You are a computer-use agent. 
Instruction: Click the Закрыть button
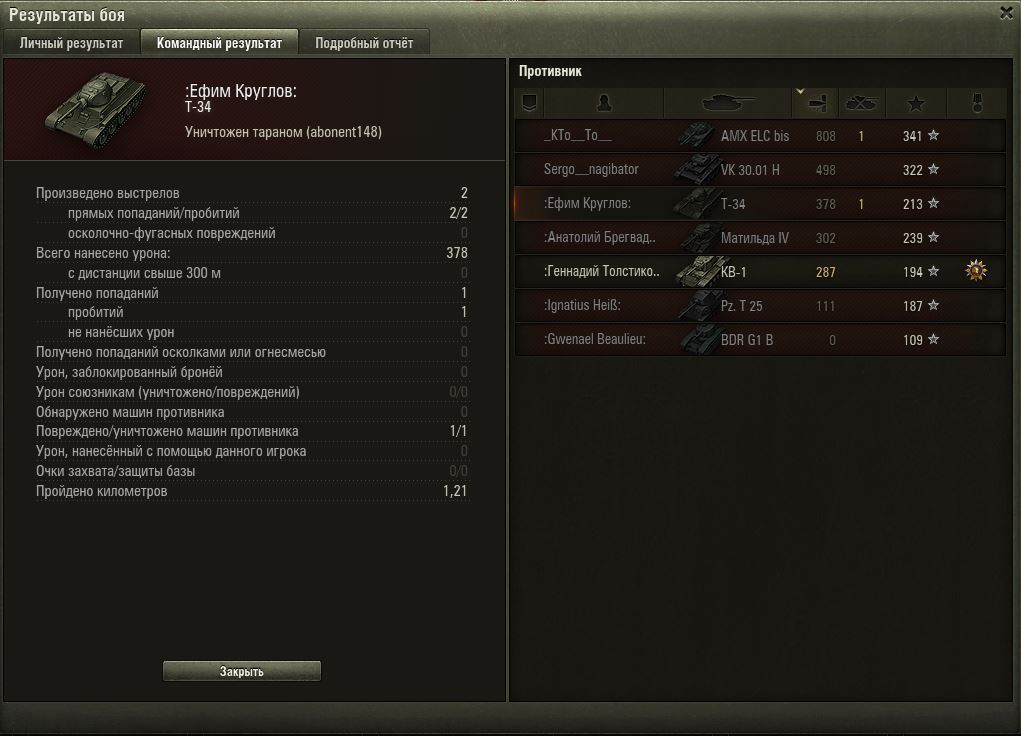click(242, 671)
